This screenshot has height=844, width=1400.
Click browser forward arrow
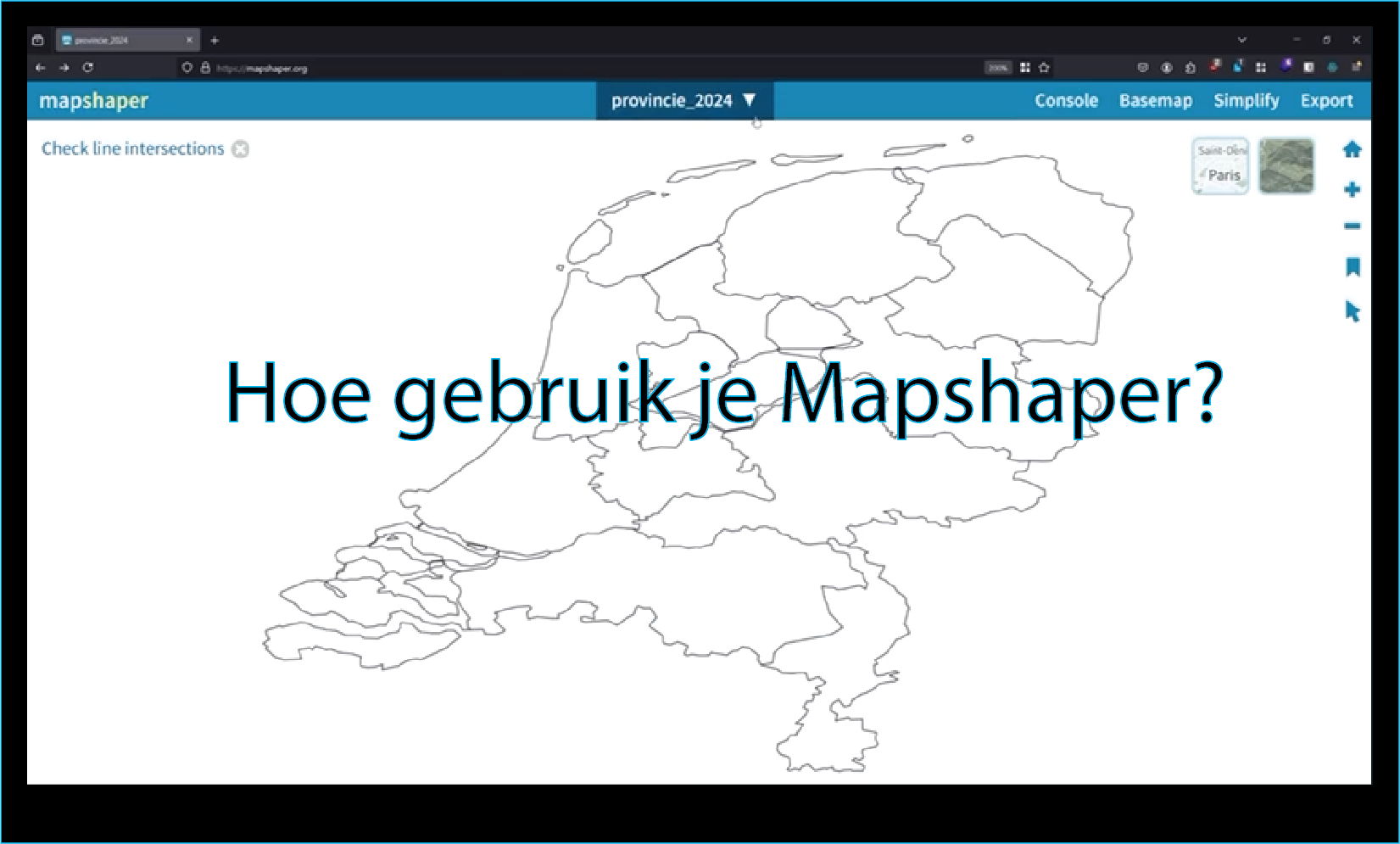(x=64, y=67)
